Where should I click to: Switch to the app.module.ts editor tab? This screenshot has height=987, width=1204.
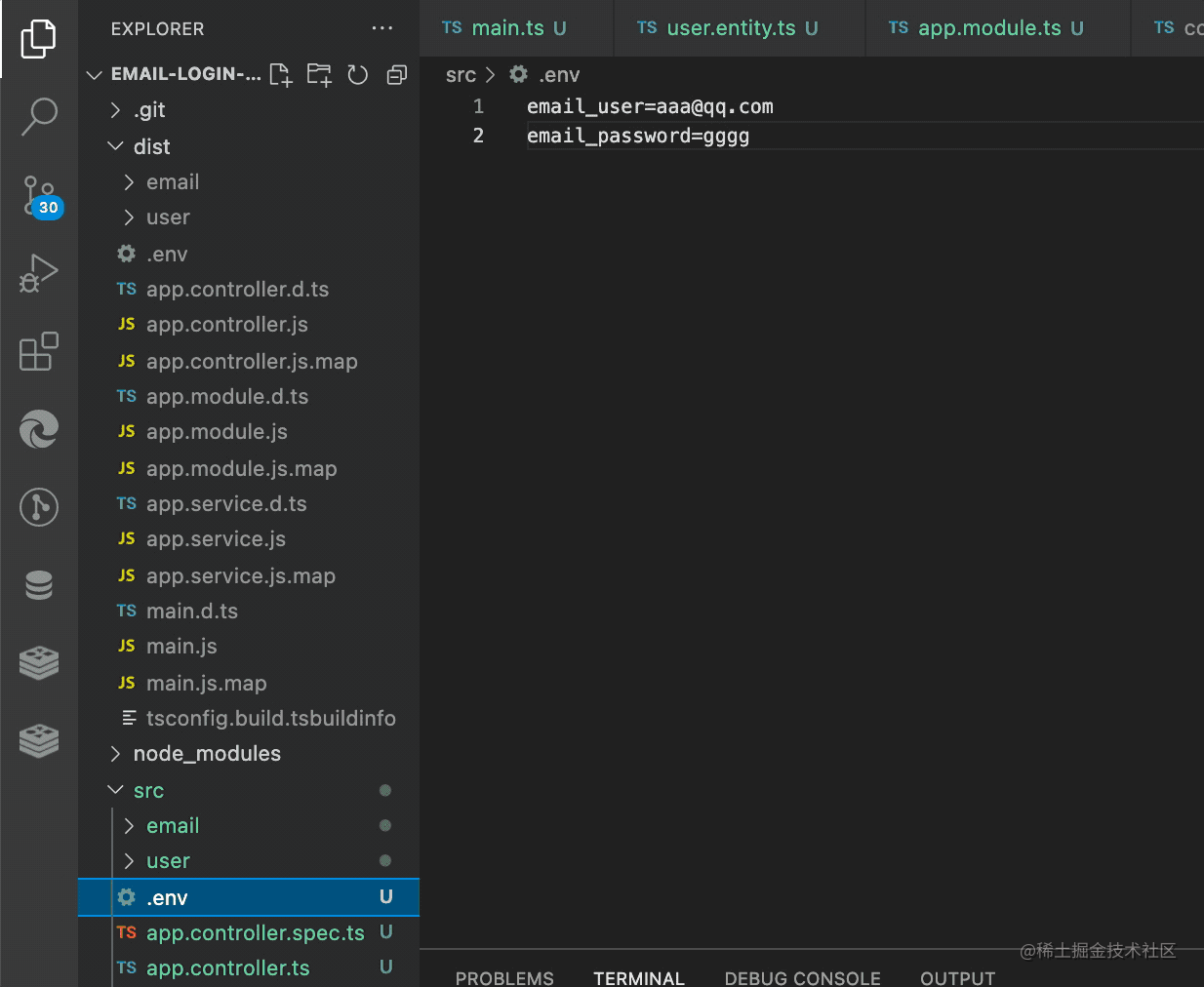pos(988,28)
